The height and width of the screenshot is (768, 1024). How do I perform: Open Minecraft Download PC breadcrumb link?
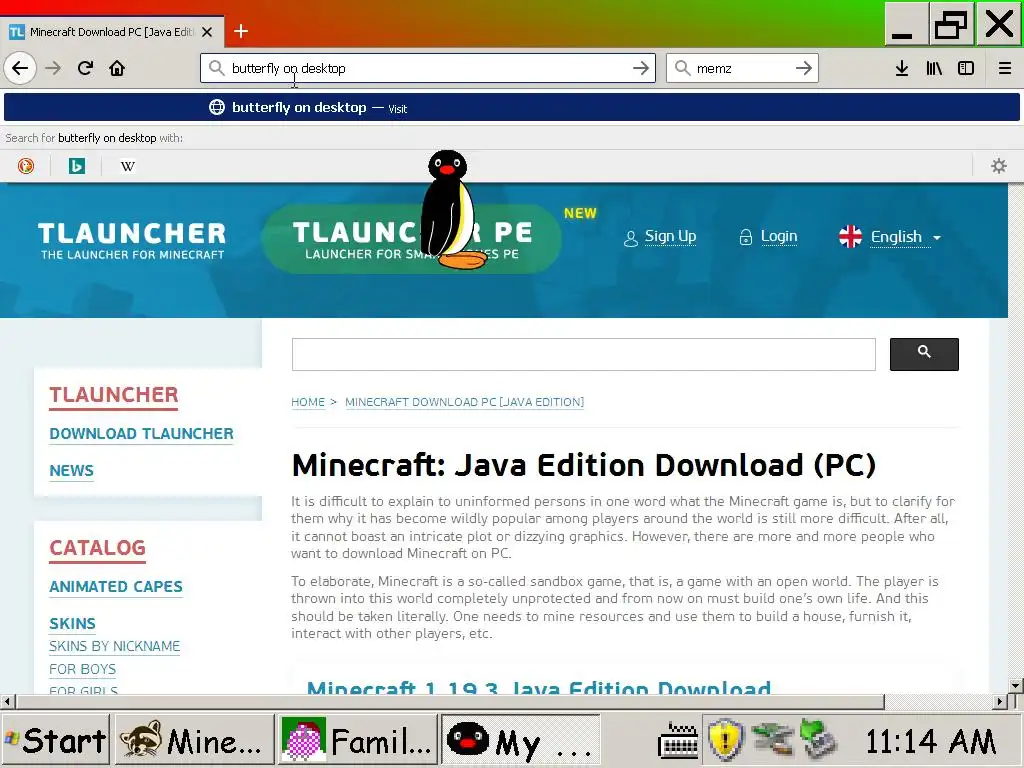[464, 402]
